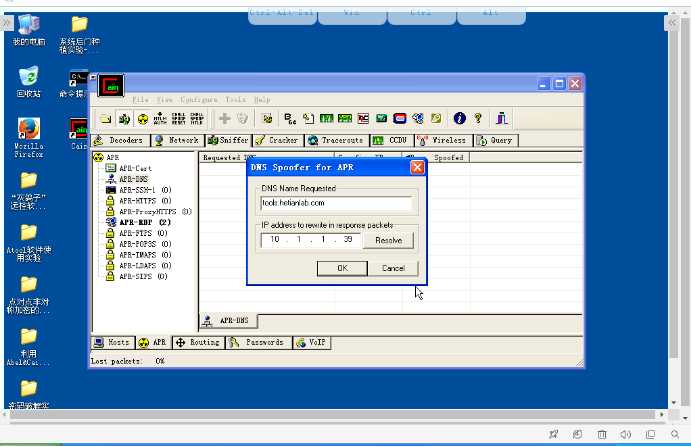Image resolution: width=691 pixels, height=447 pixels.
Task: Click the blue info About icon
Action: (x=460, y=118)
